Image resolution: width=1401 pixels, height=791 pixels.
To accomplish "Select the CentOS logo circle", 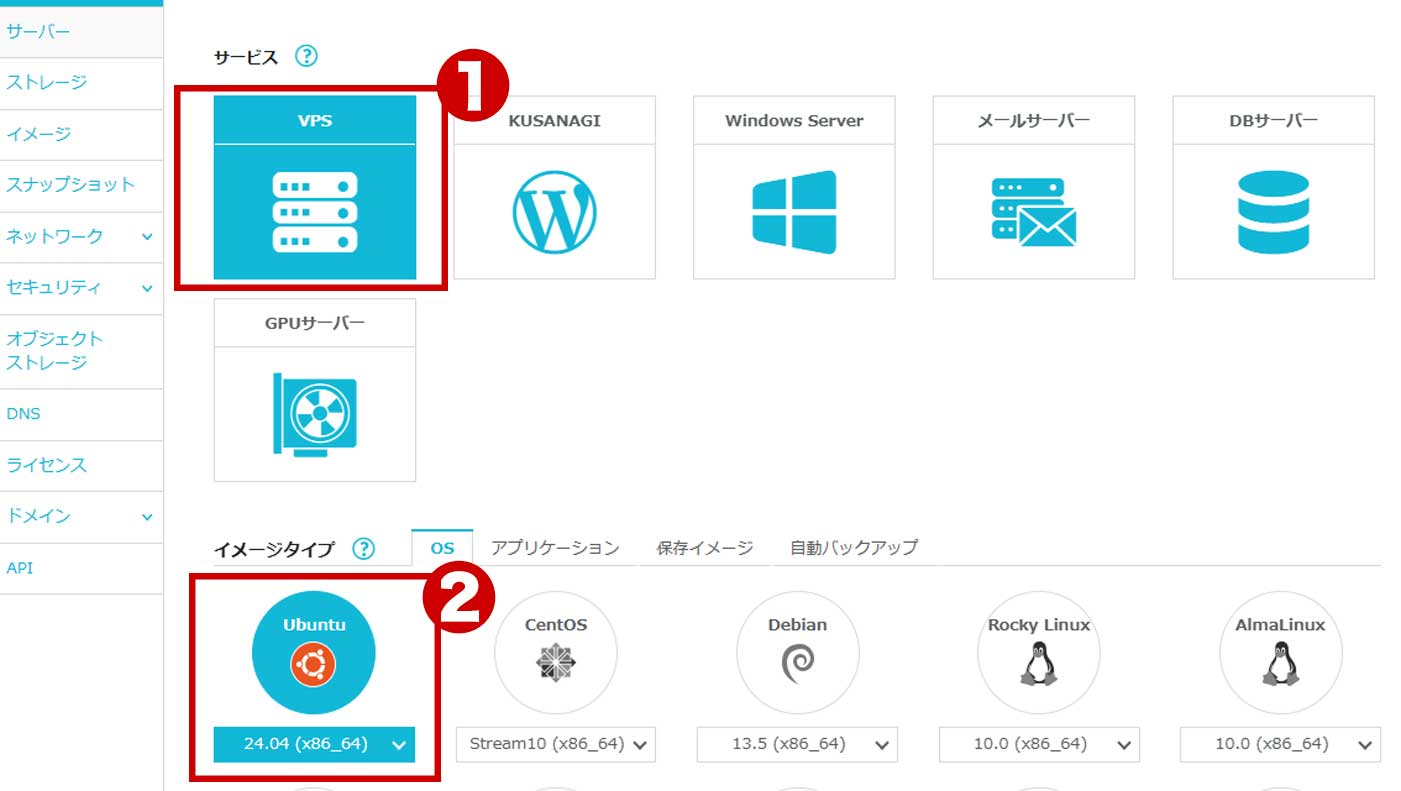I will coord(556,653).
